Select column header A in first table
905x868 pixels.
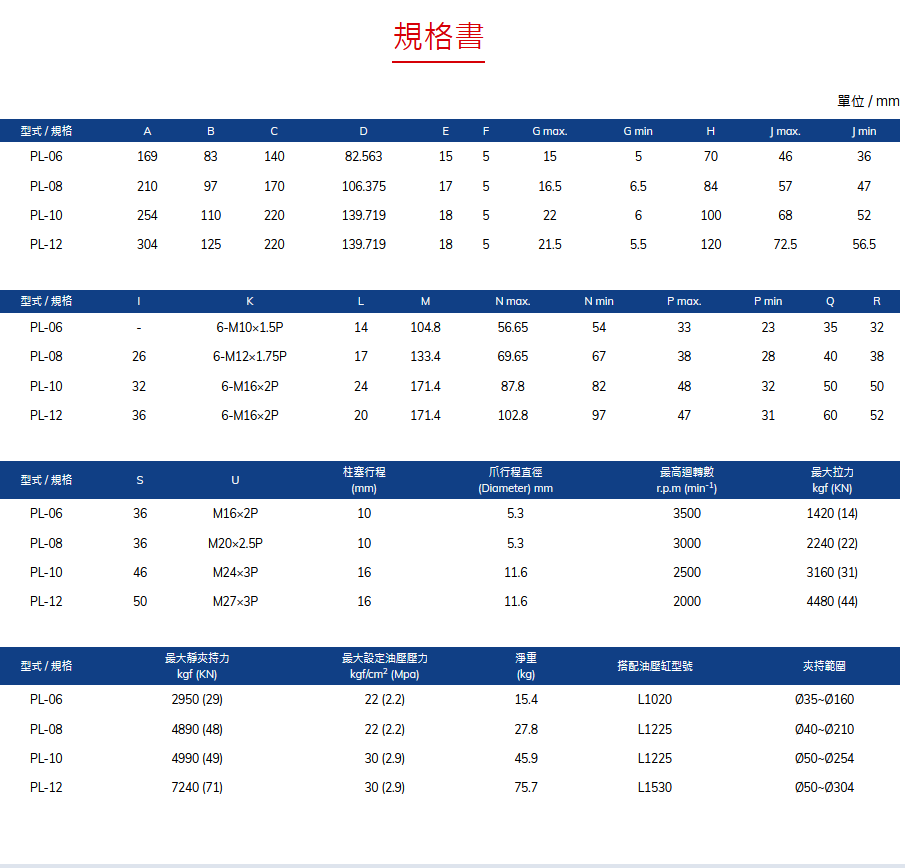click(x=147, y=130)
